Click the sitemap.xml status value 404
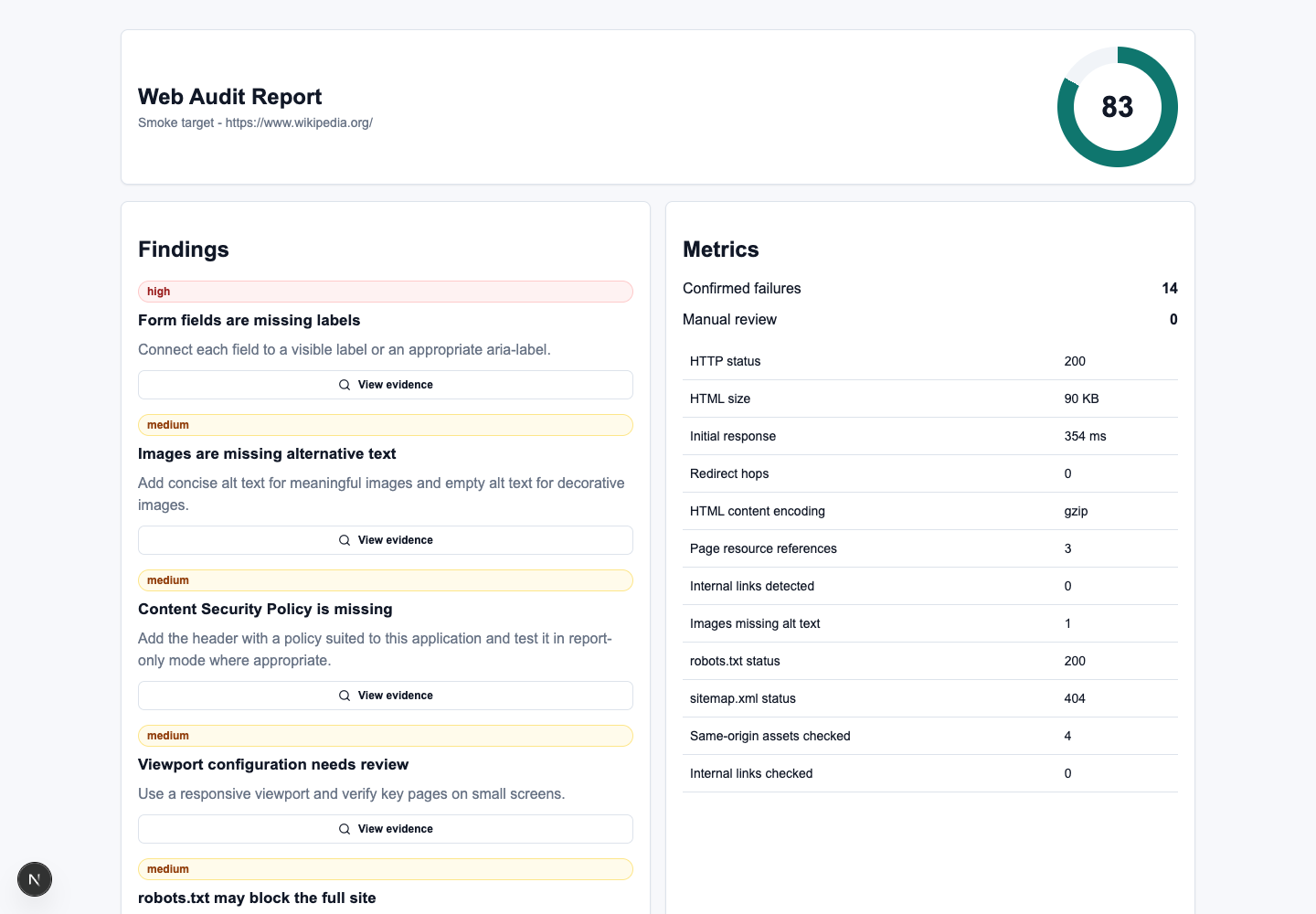This screenshot has height=914, width=1316. [1075, 698]
